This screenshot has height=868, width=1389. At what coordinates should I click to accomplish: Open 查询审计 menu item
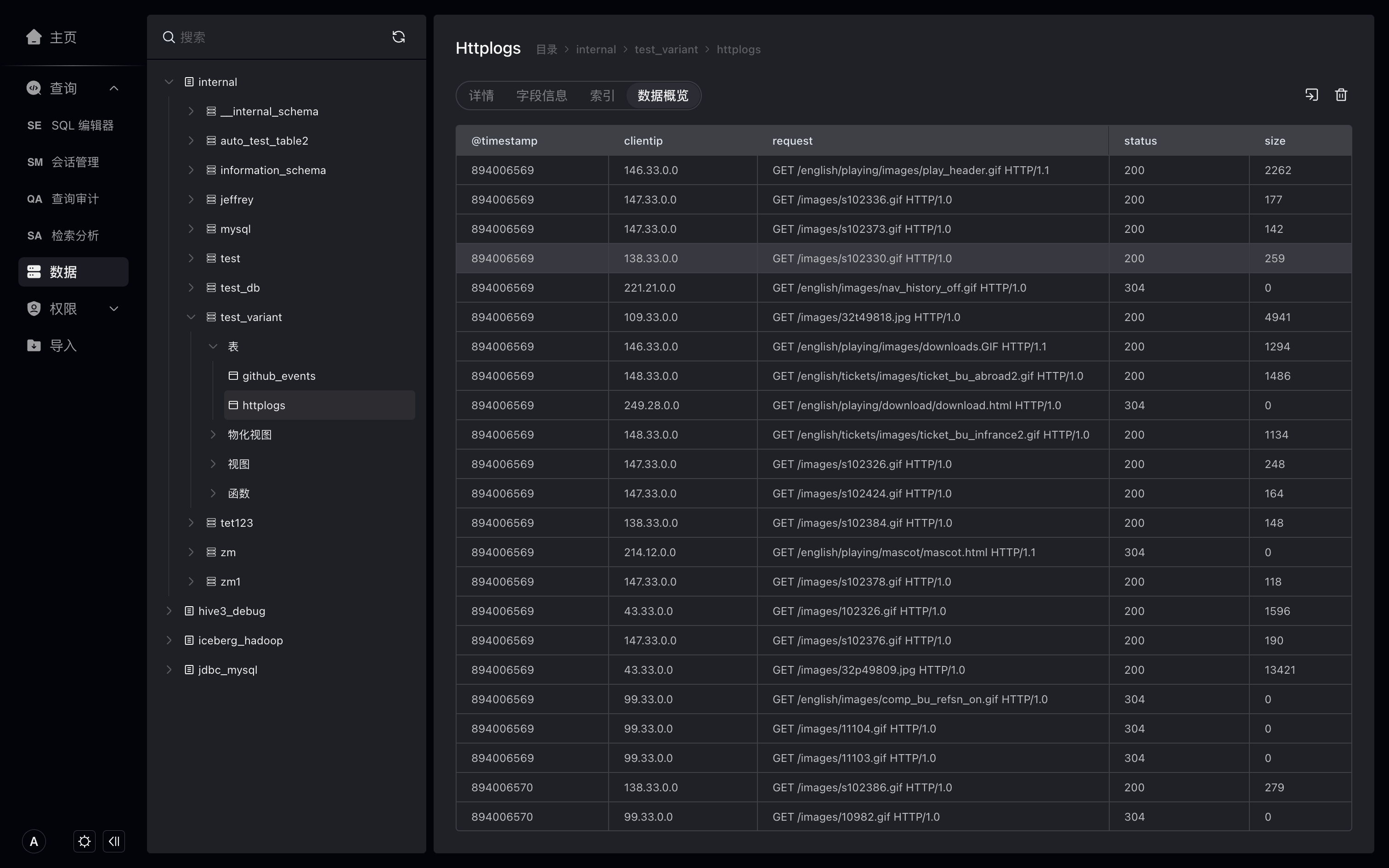coord(73,198)
